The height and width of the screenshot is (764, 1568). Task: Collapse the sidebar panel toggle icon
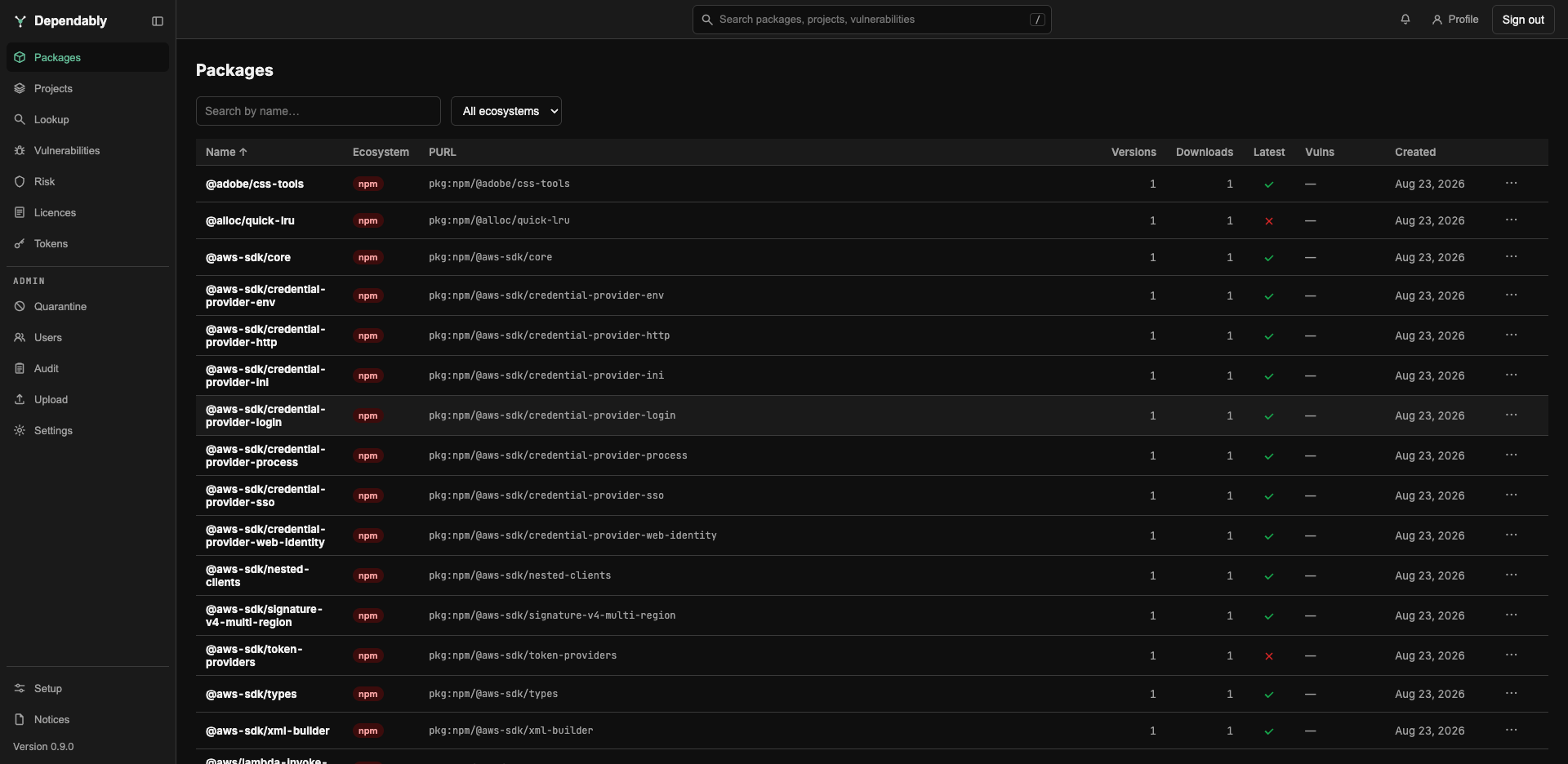tap(158, 21)
